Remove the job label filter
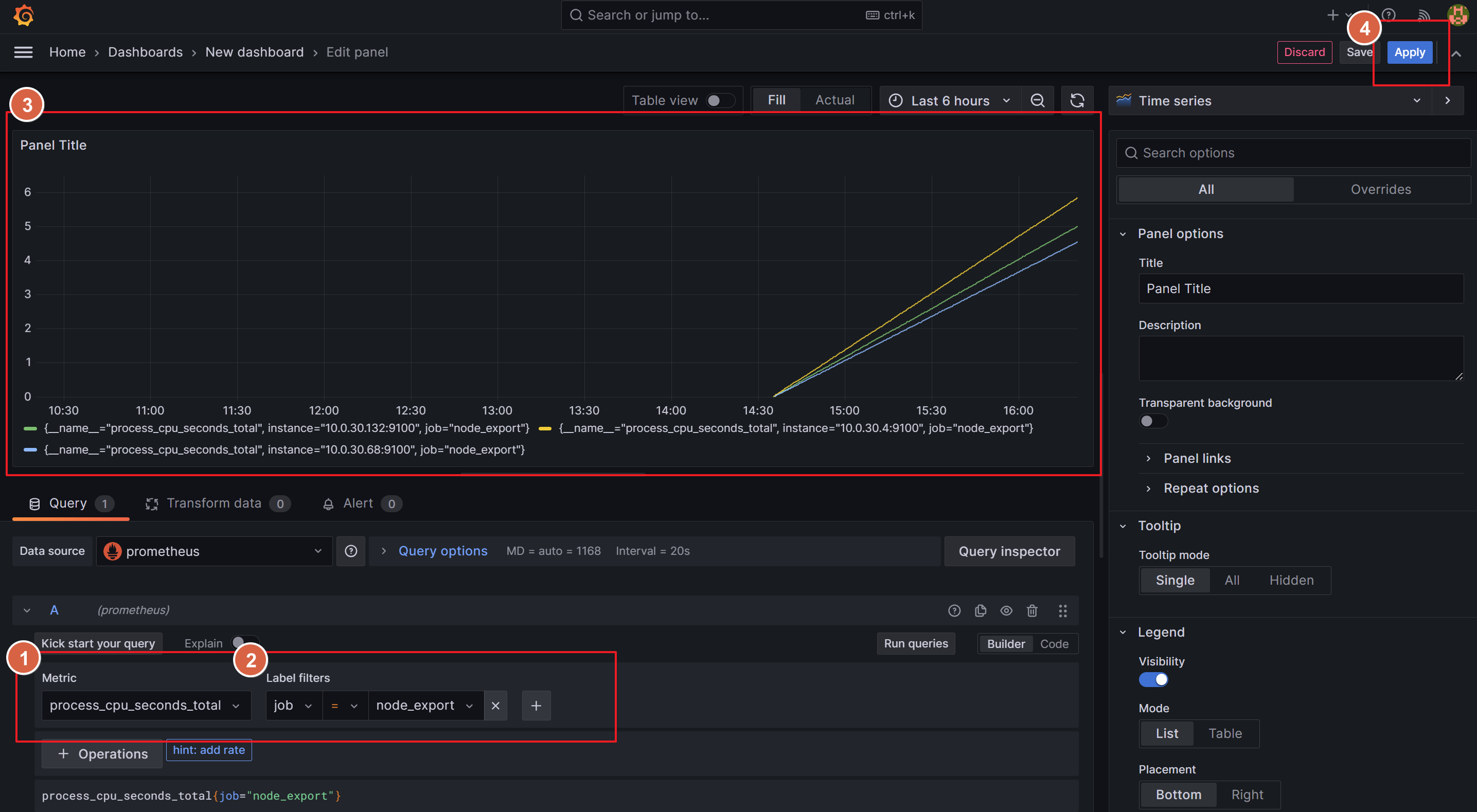Viewport: 1477px width, 812px height. (x=495, y=706)
